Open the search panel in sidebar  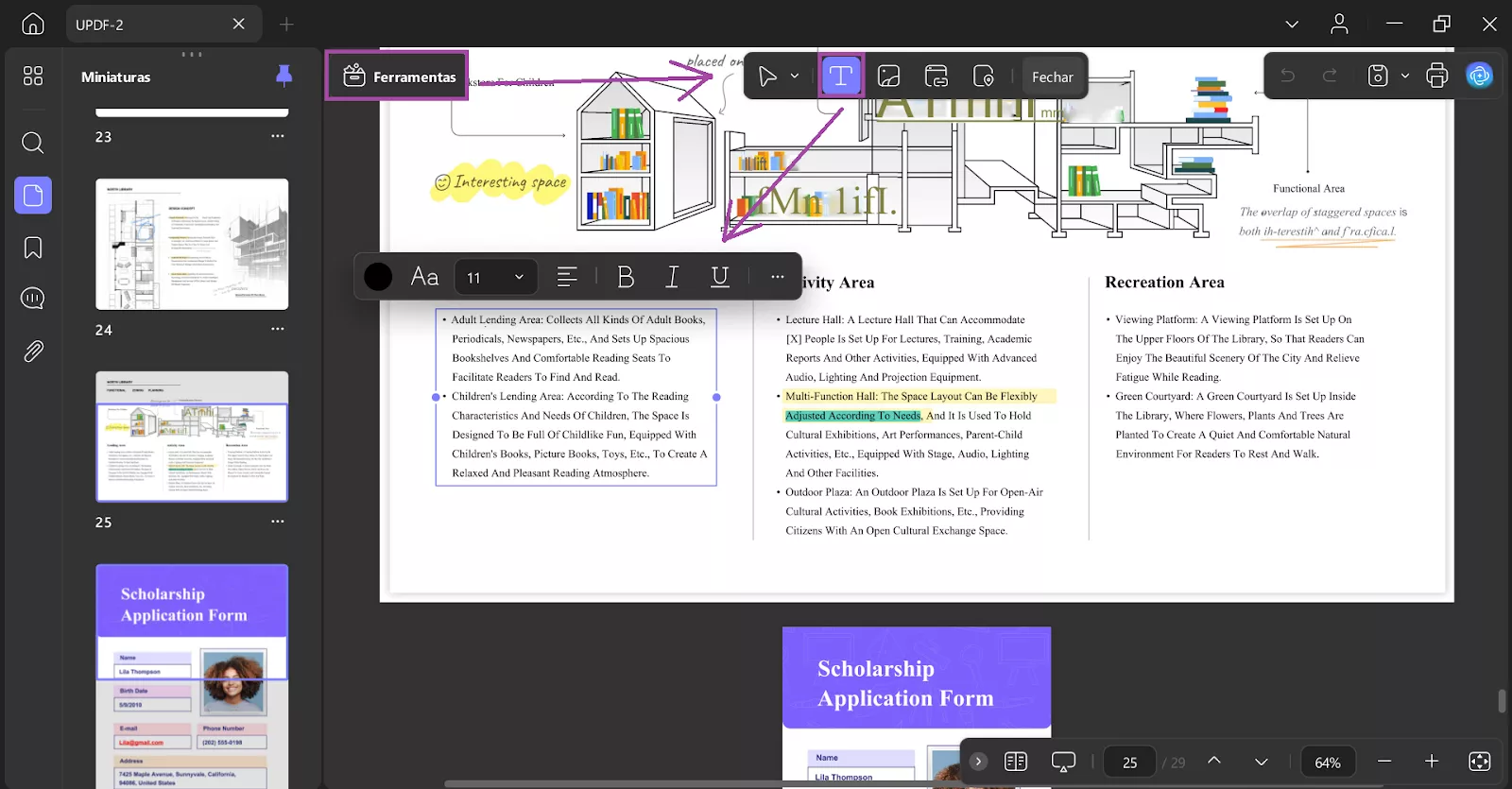(33, 143)
